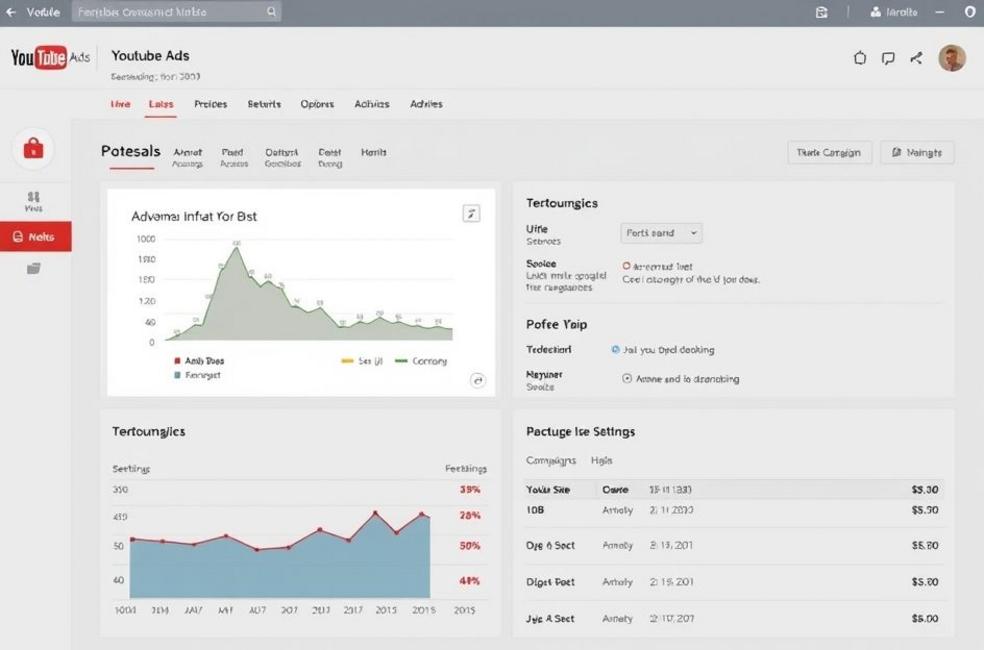Viewport: 984px width, 650px height.
Task: Open the Laiss tab
Action: click(160, 104)
